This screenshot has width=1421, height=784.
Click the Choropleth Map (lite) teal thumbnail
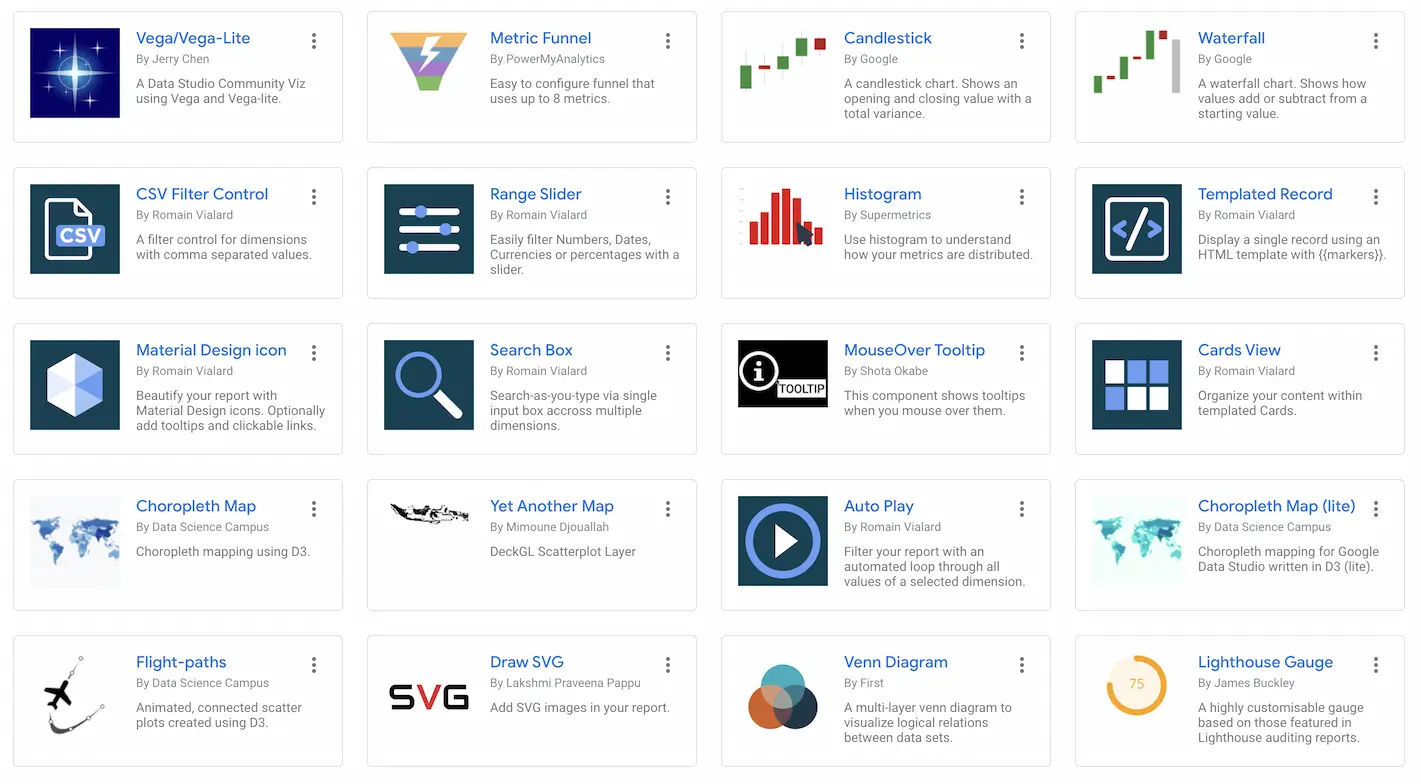click(x=1137, y=541)
